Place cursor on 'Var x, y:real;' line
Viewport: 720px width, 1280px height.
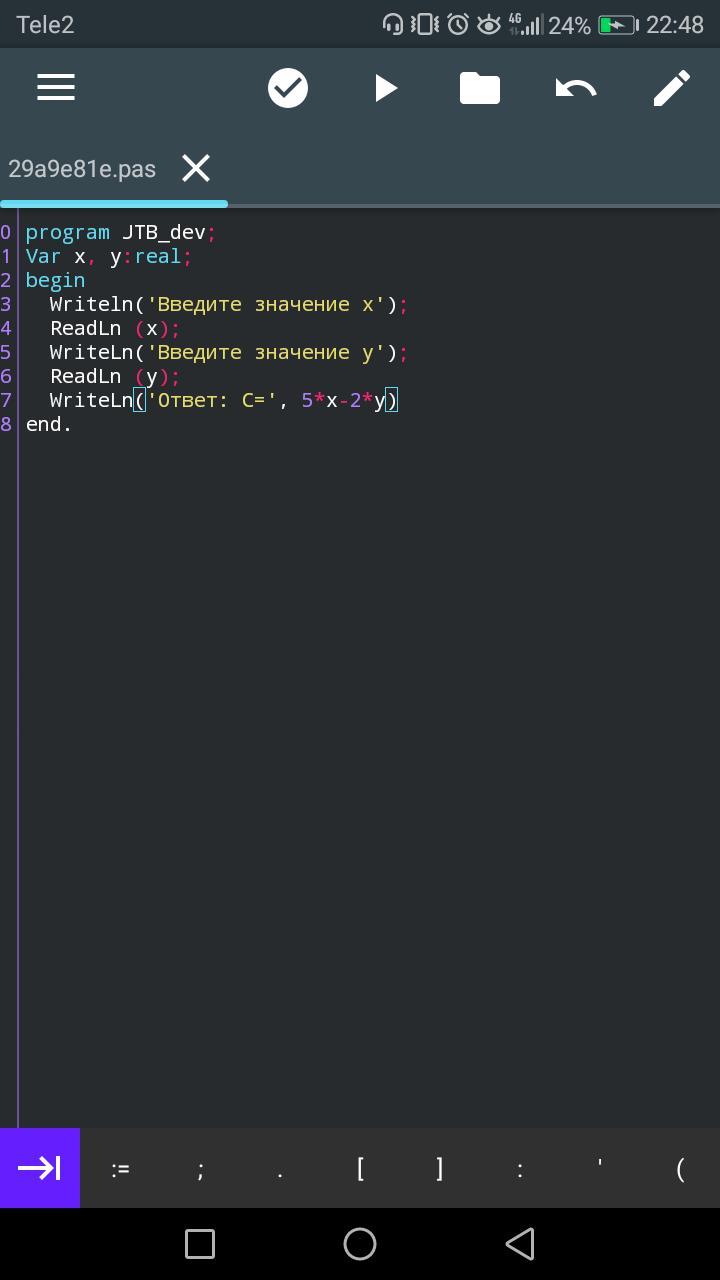[x=108, y=256]
